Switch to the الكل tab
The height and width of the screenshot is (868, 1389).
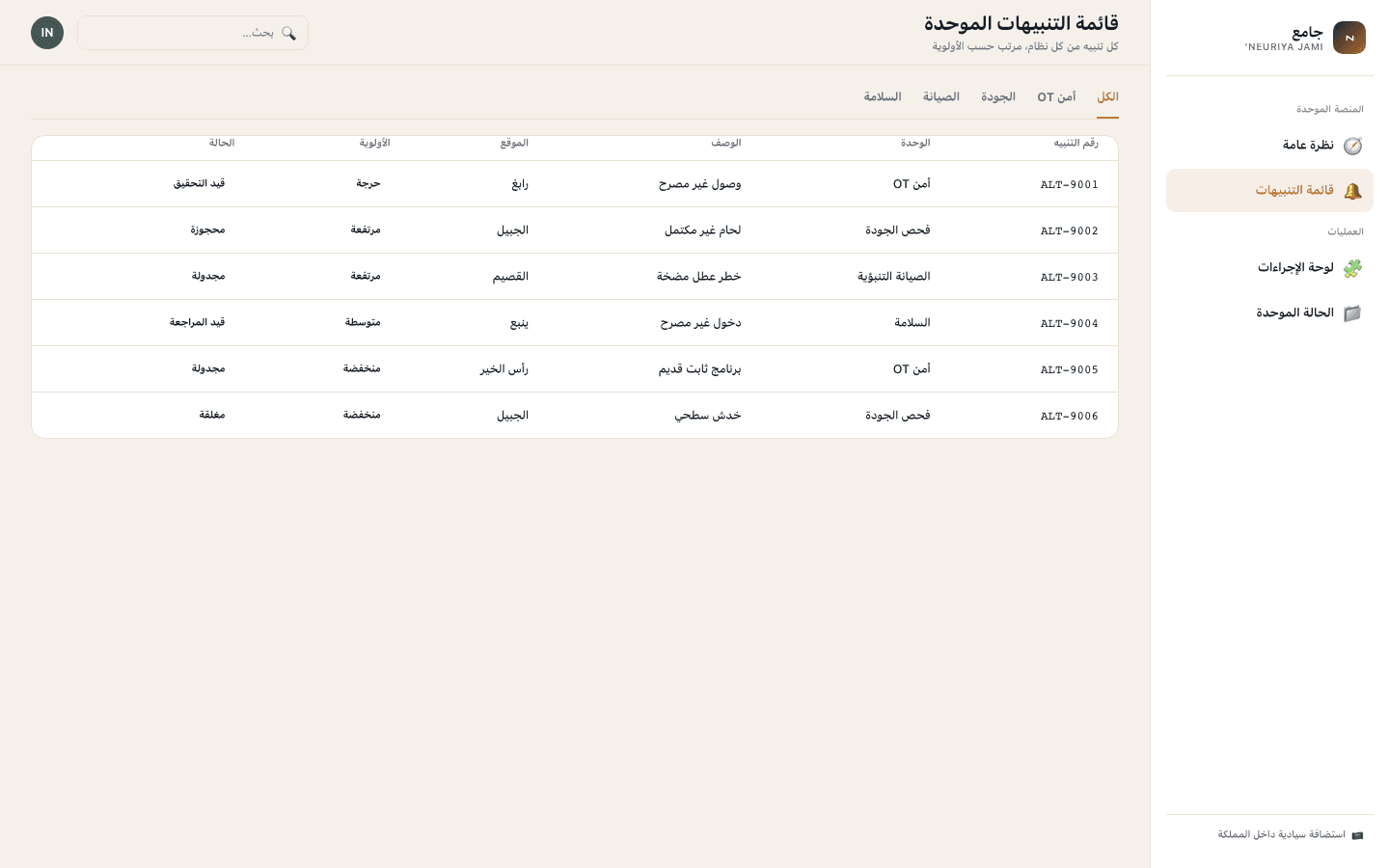pos(1107,97)
